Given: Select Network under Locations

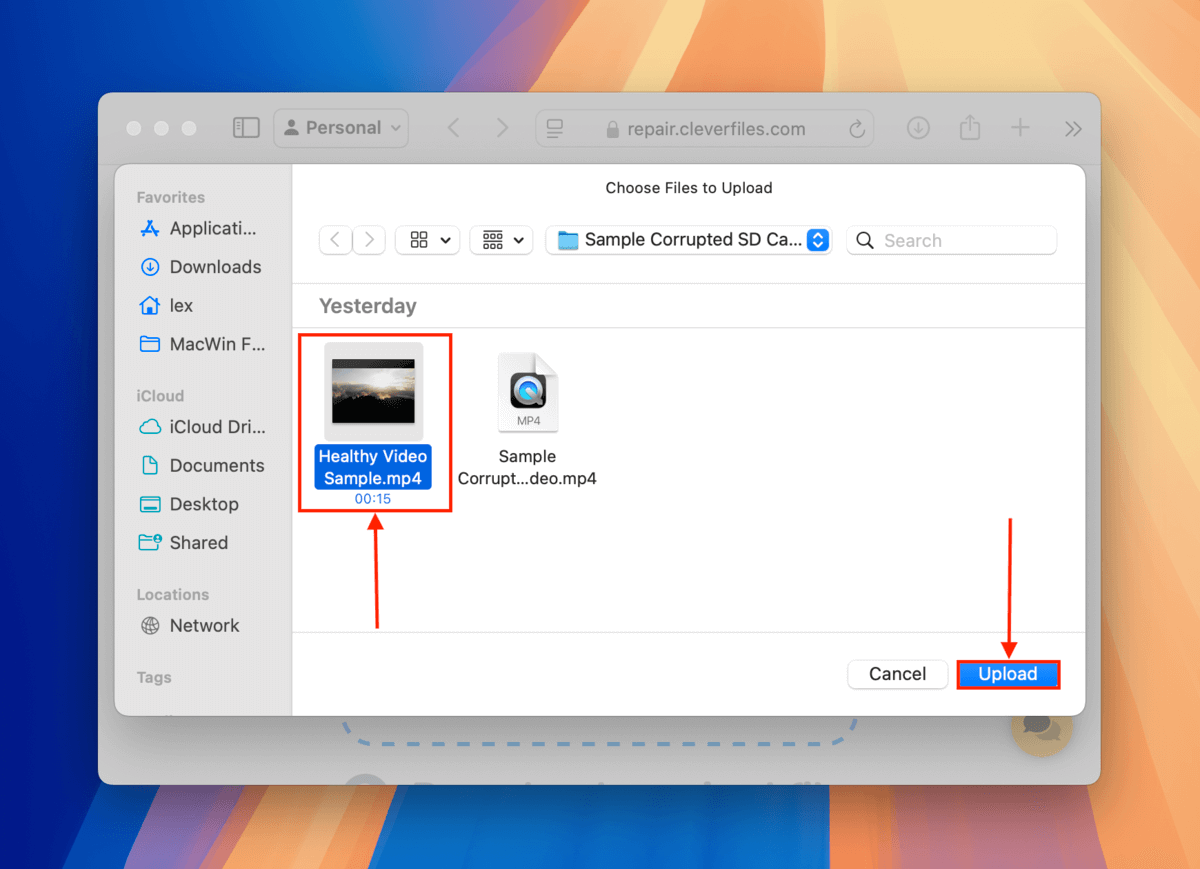Looking at the screenshot, I should coord(203,626).
